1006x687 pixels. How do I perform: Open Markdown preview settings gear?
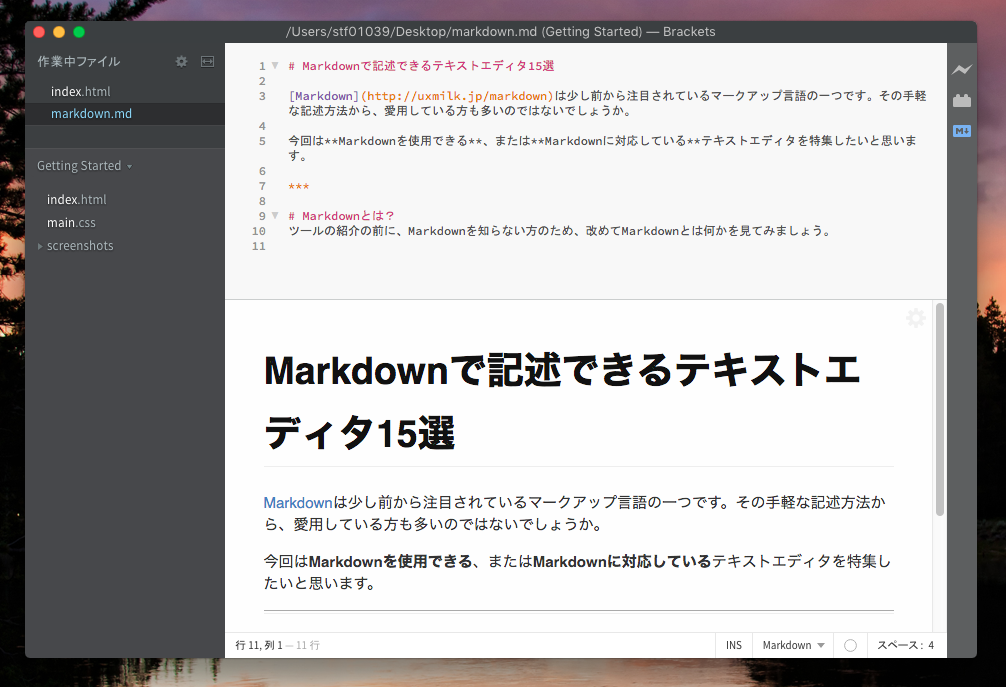[x=915, y=318]
